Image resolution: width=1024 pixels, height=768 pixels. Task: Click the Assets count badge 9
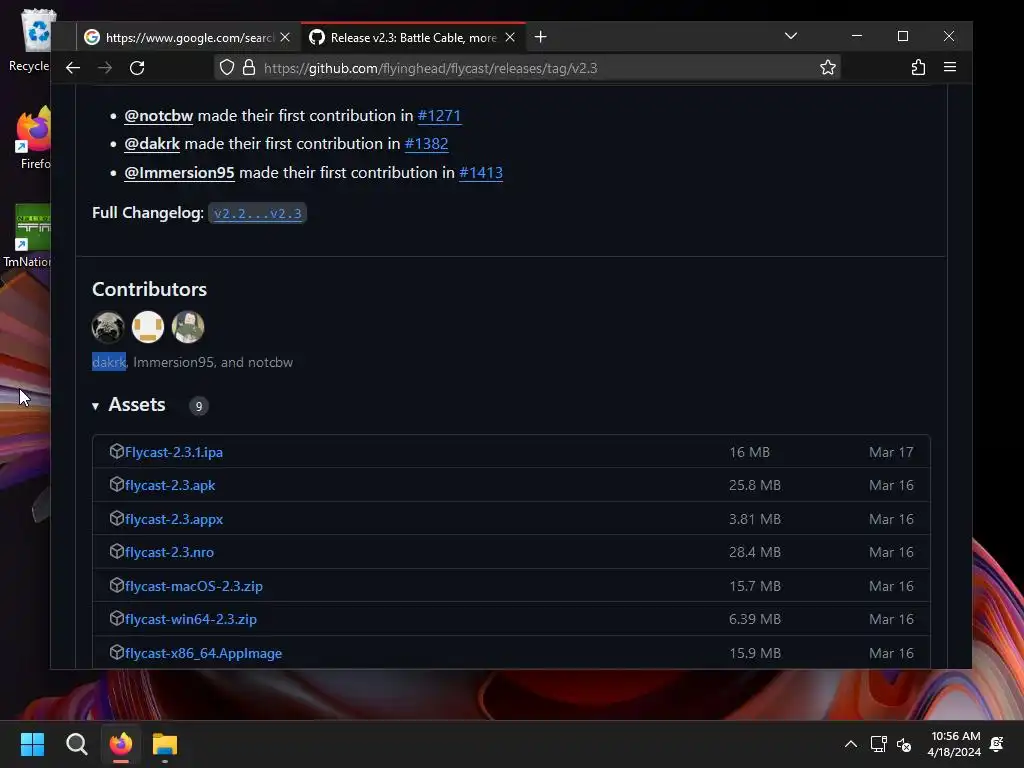pos(199,406)
